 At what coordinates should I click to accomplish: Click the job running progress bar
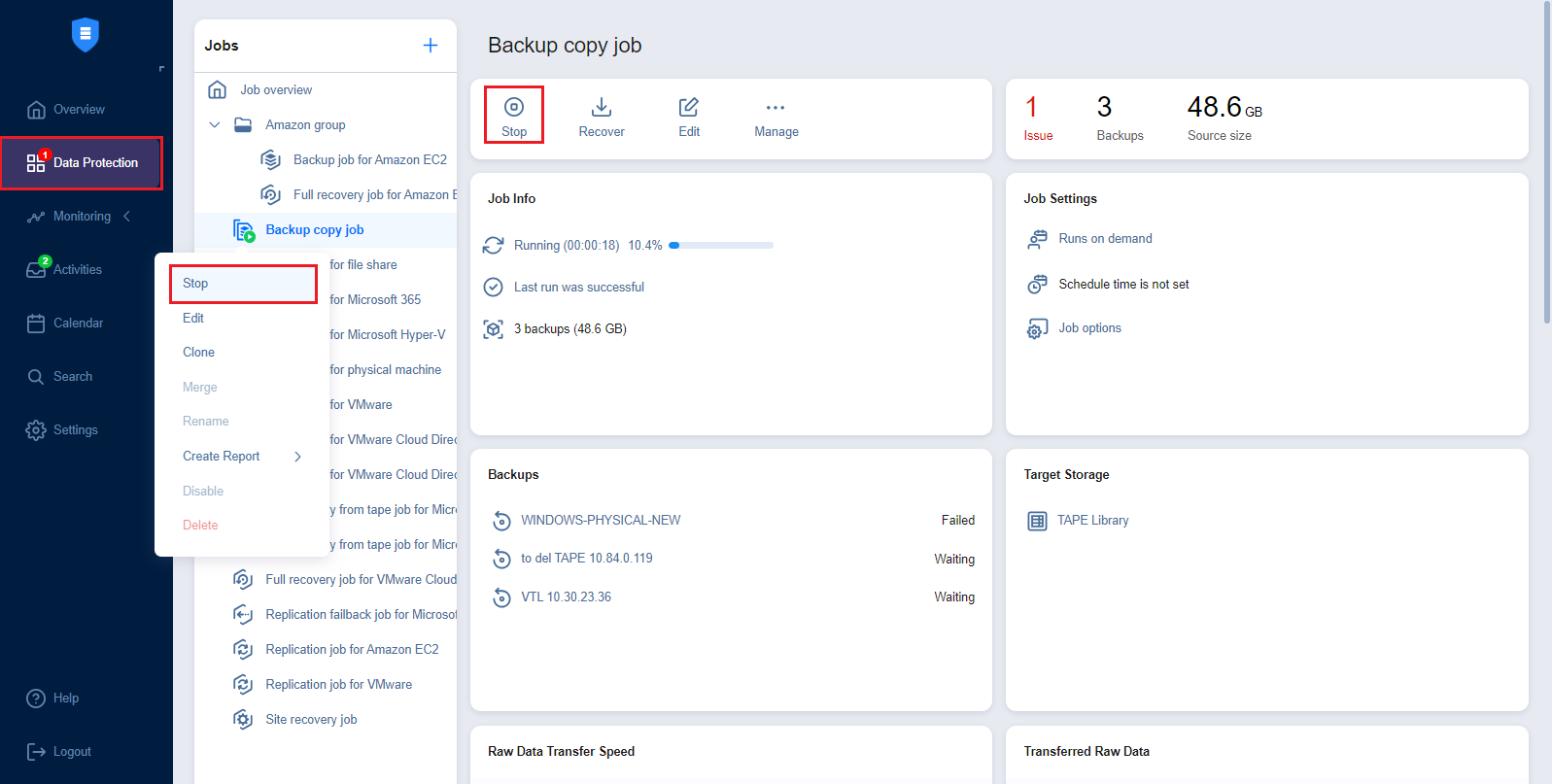pyautogui.click(x=721, y=246)
